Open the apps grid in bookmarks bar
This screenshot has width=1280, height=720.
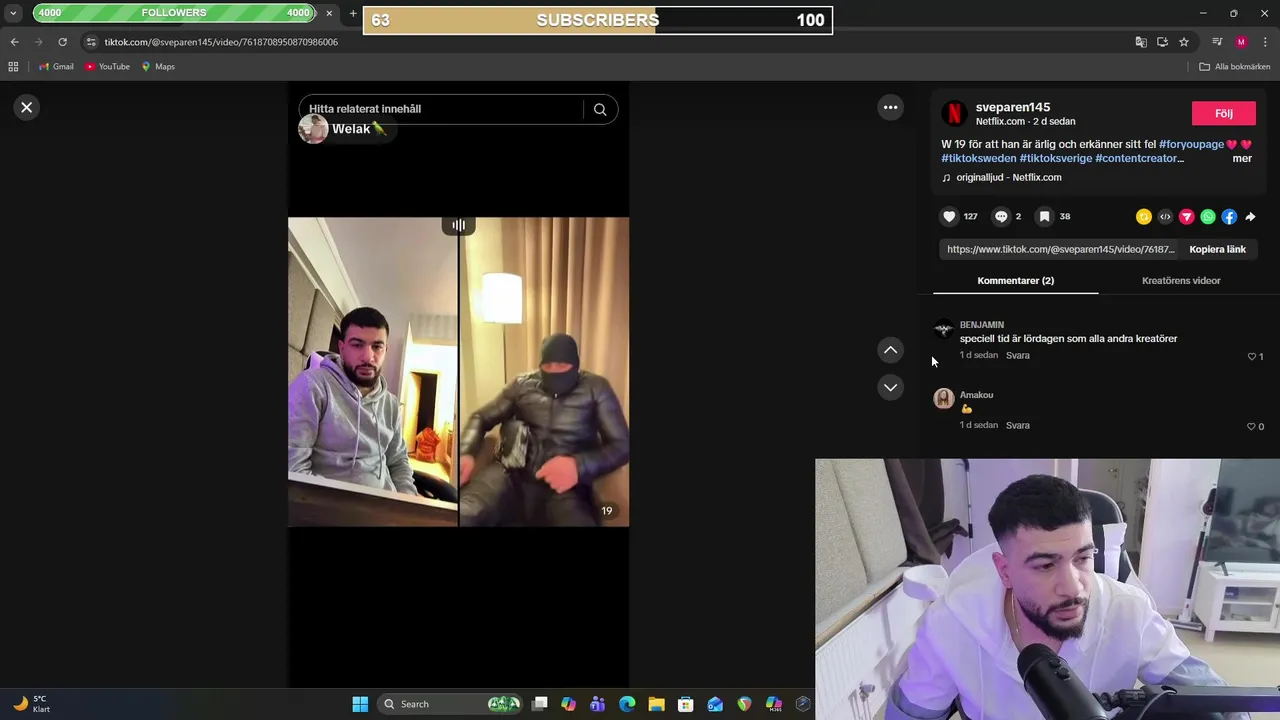13,67
